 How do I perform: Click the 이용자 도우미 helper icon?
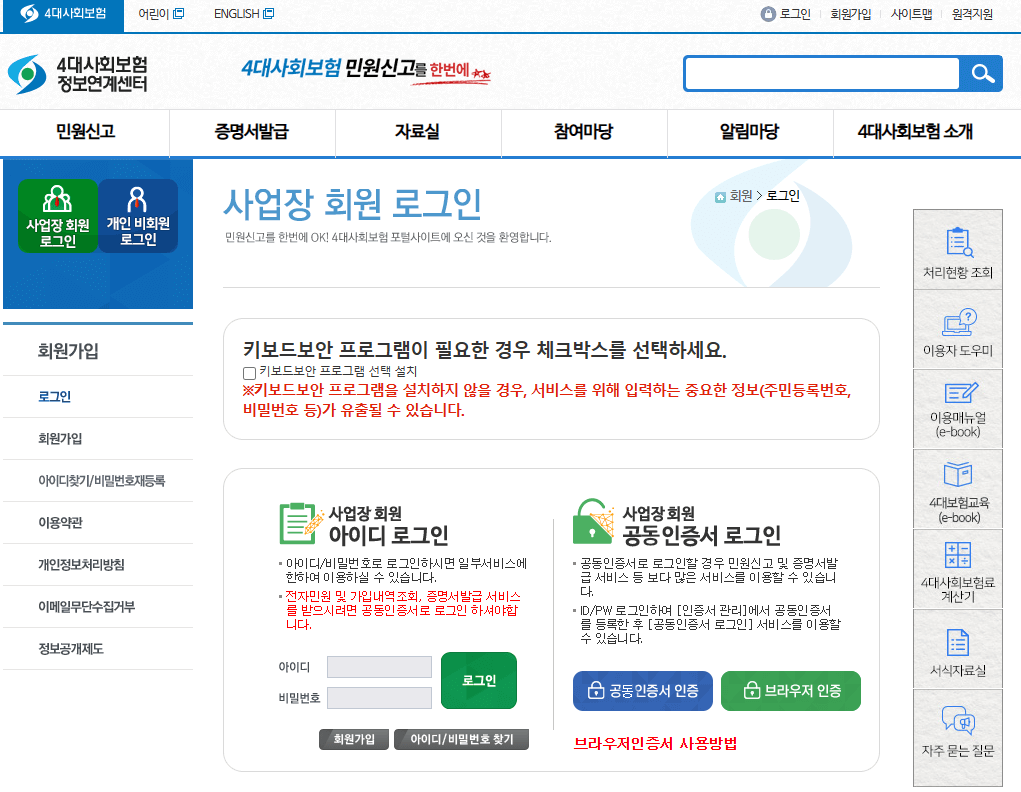pyautogui.click(x=957, y=328)
